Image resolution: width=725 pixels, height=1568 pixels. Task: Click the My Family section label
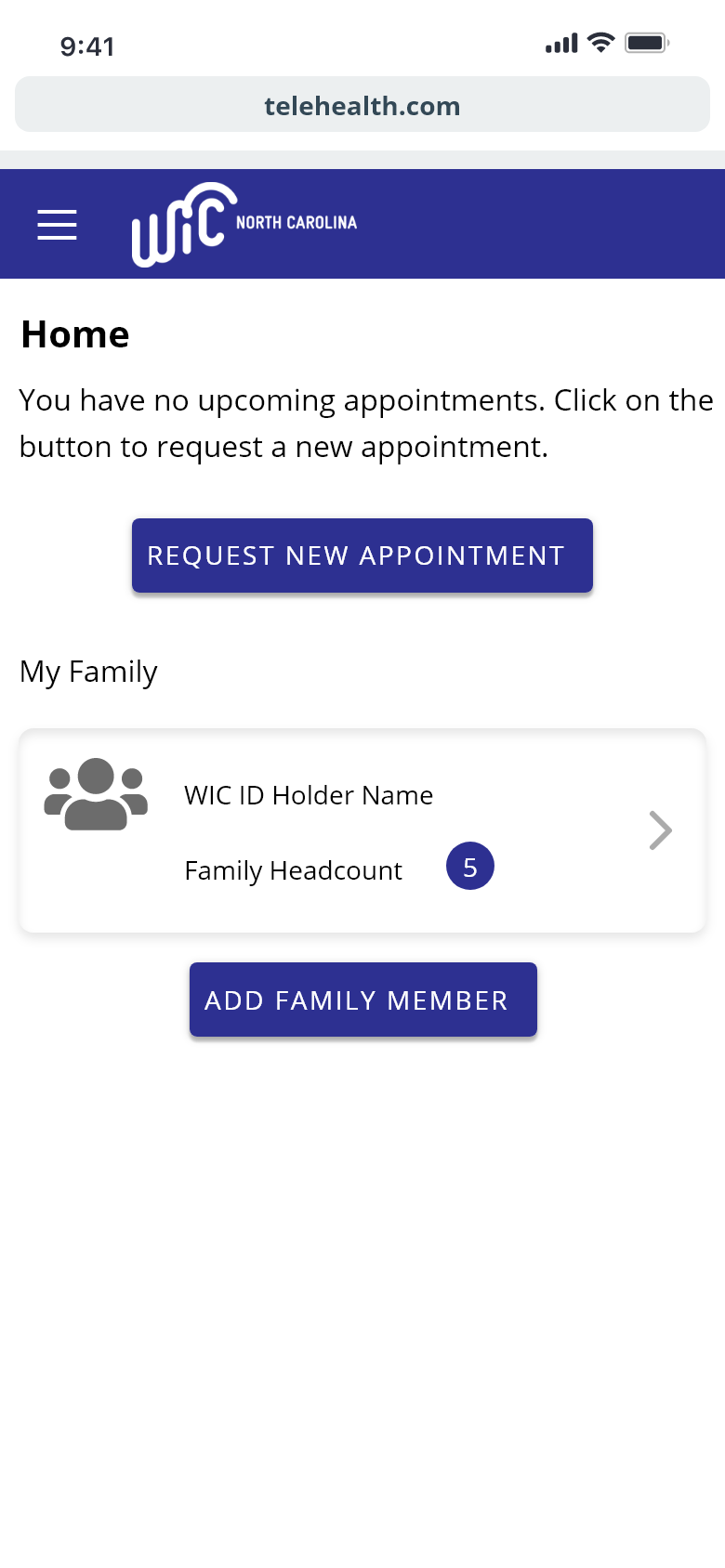pos(89,672)
